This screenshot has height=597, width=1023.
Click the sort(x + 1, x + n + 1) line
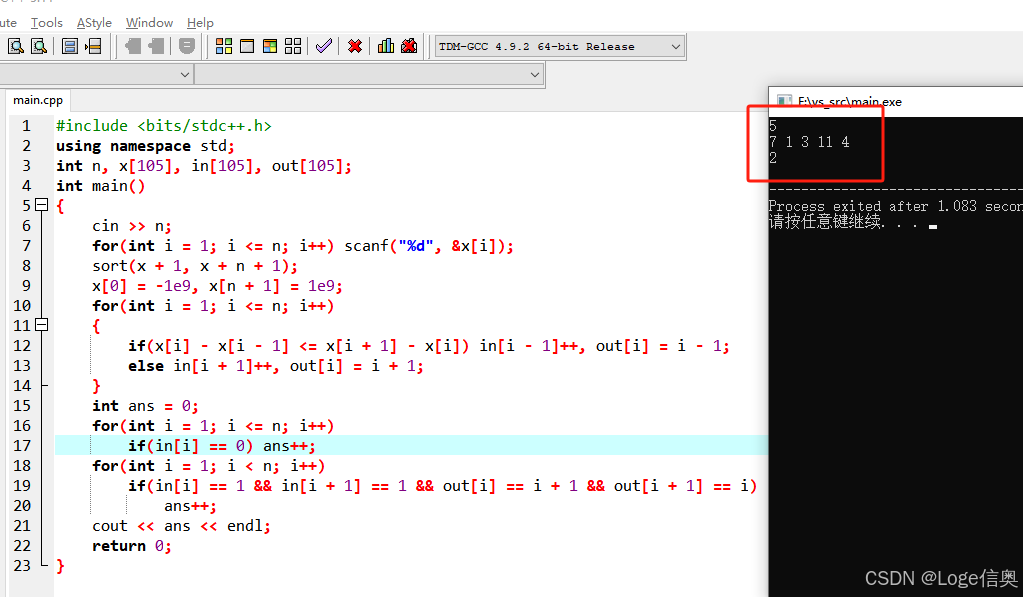pos(194,266)
